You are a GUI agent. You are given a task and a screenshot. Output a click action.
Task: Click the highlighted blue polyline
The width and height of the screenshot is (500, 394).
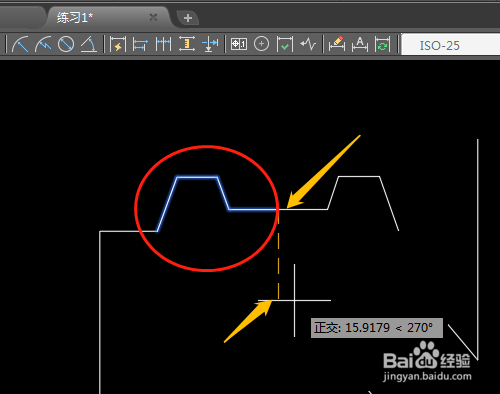197,177
